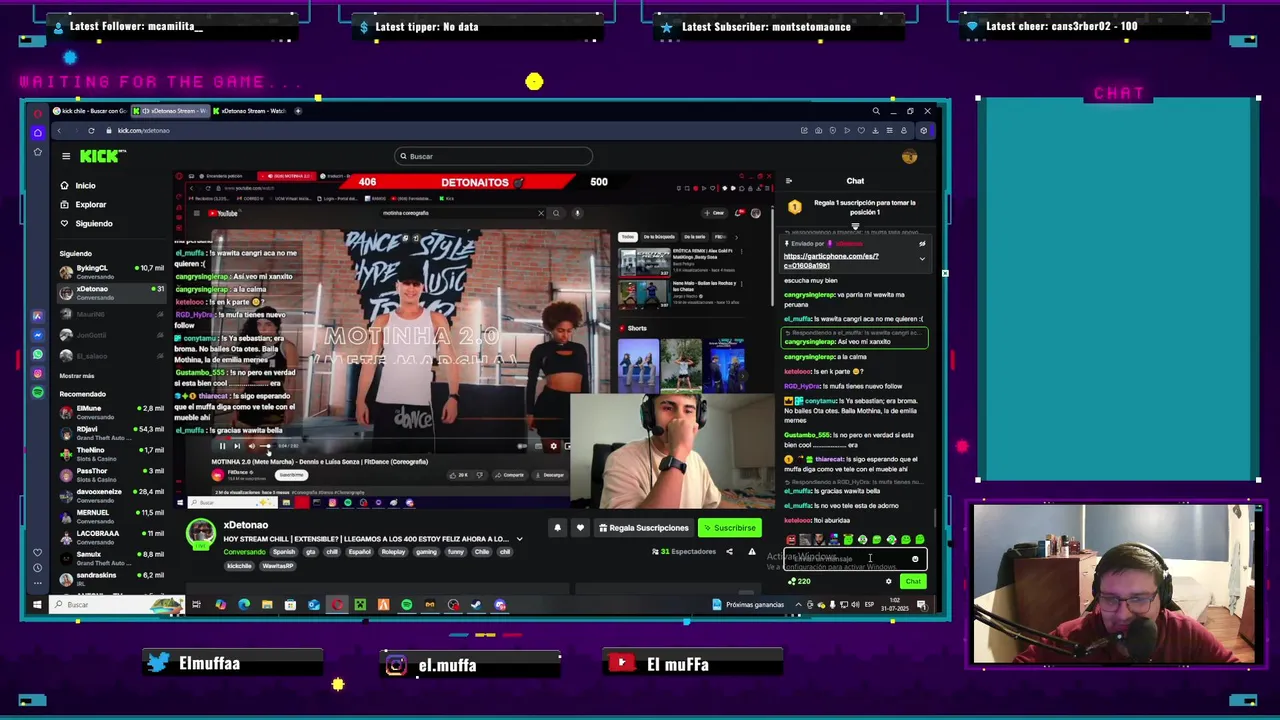This screenshot has width=1280, height=720.
Task: Click Opera sidebar bookmarks heart icon
Action: pos(37,552)
